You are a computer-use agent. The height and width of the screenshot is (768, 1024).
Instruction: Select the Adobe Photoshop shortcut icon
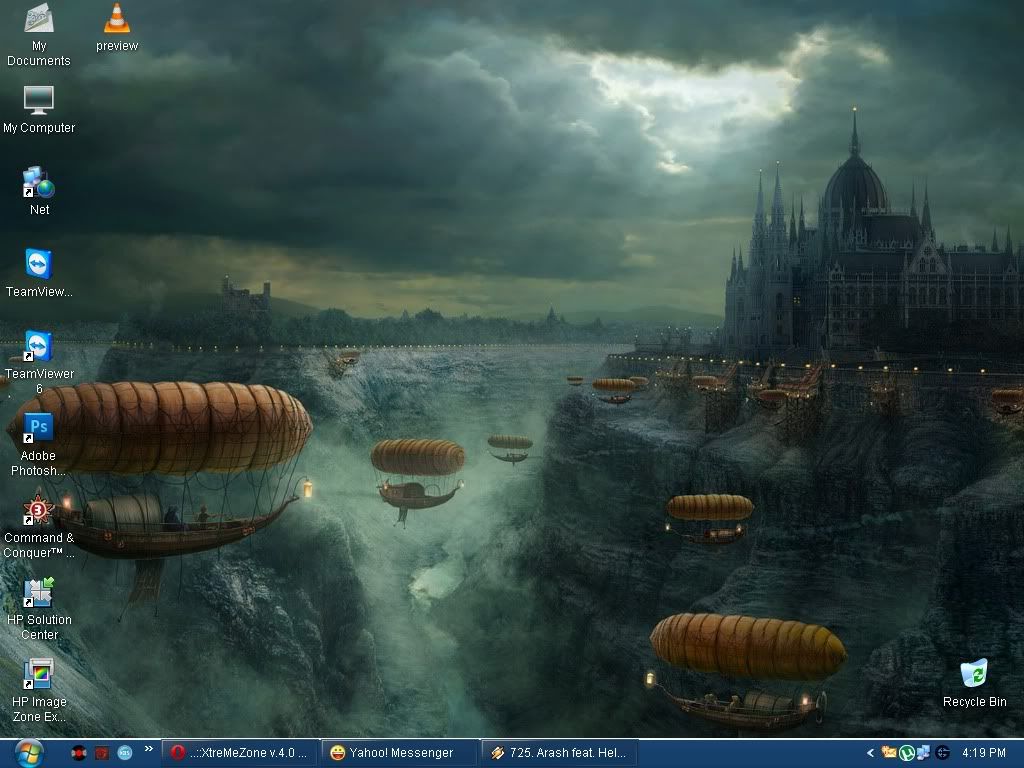click(38, 444)
